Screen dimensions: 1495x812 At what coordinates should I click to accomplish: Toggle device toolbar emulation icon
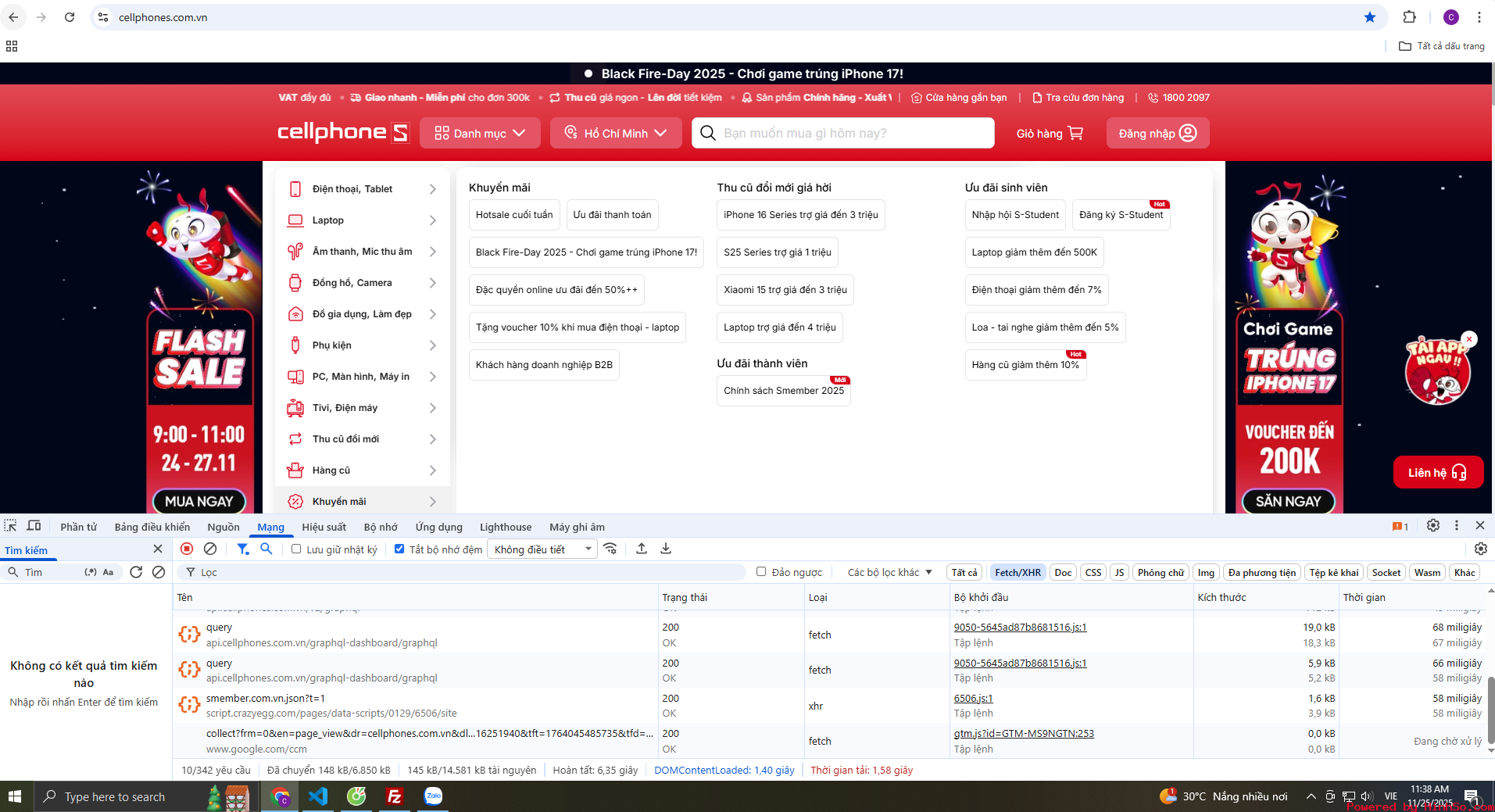[34, 526]
